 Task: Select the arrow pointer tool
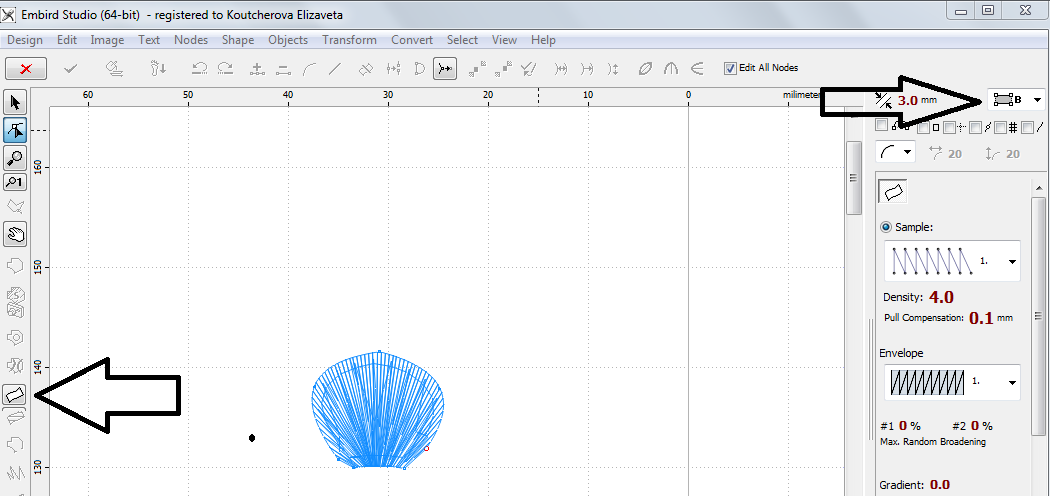coord(15,103)
